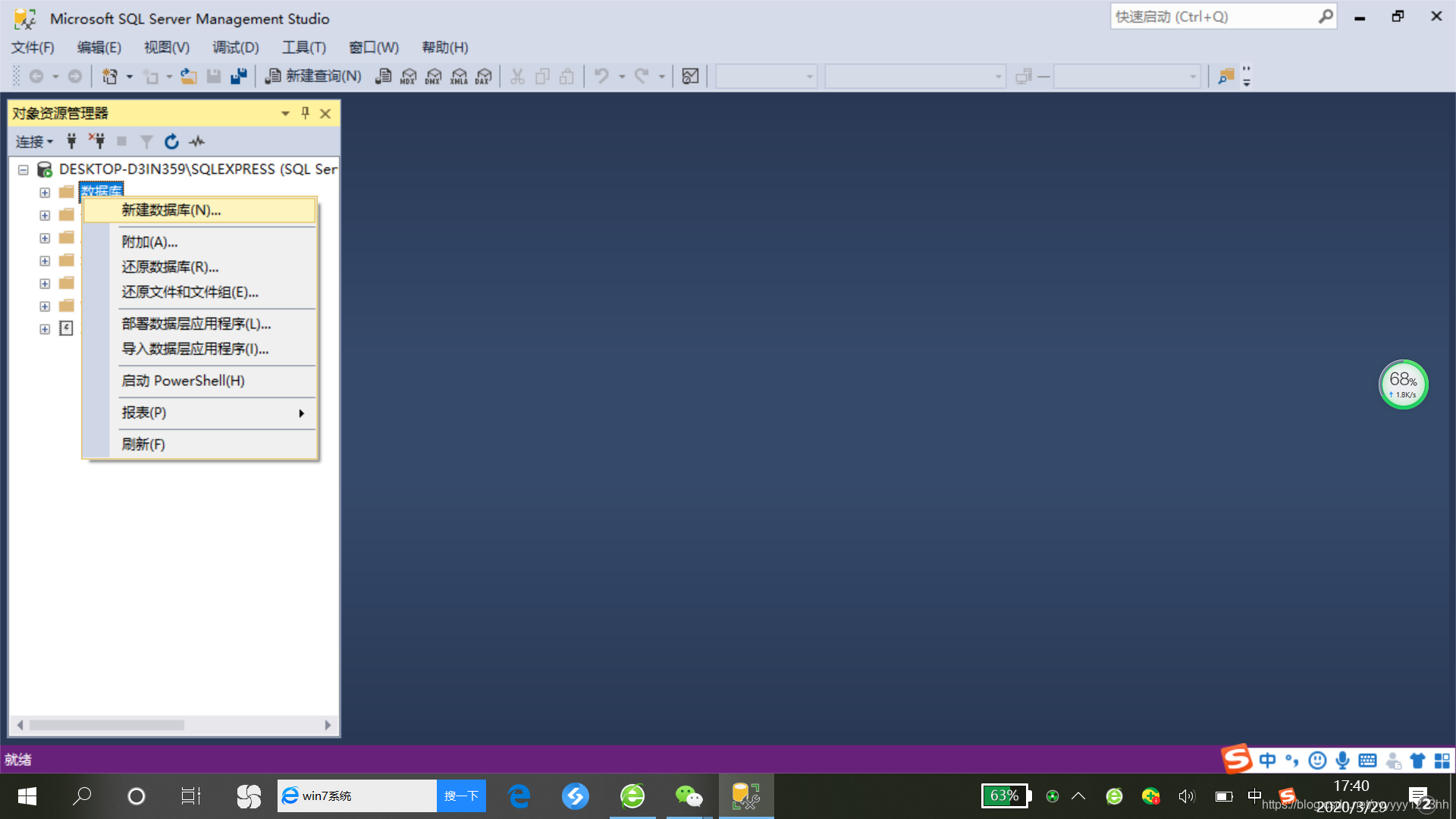
Task: Open the Windows Start menu
Action: pos(27,796)
